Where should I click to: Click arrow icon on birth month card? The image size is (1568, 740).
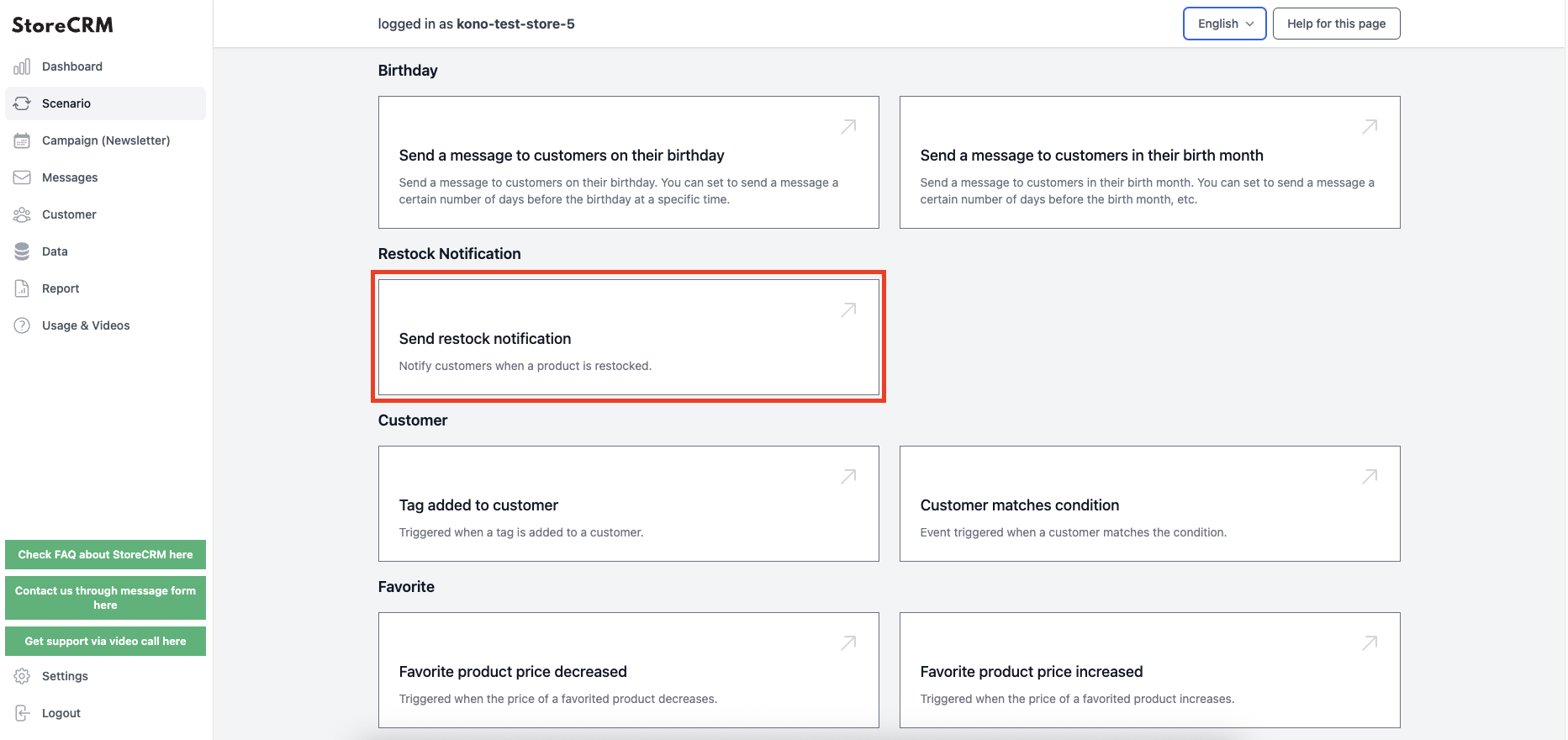click(x=1370, y=127)
